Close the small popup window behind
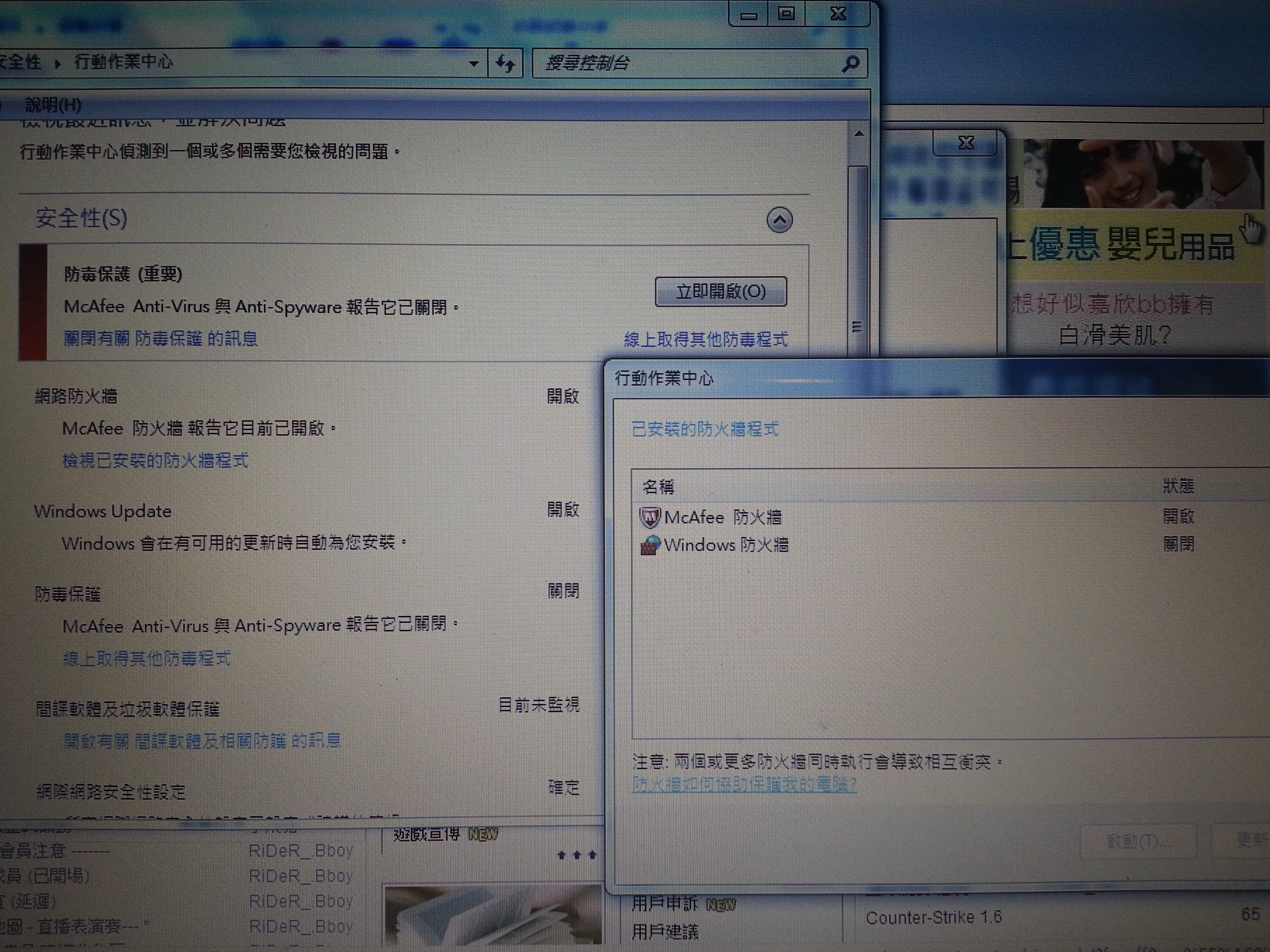This screenshot has width=1270, height=952. coord(966,143)
